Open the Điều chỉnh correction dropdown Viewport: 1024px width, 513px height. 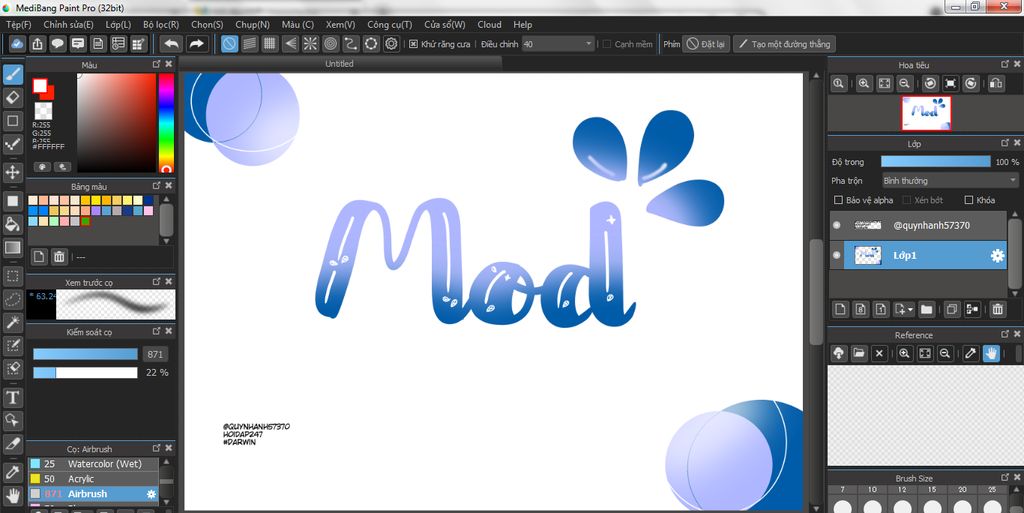coord(558,44)
